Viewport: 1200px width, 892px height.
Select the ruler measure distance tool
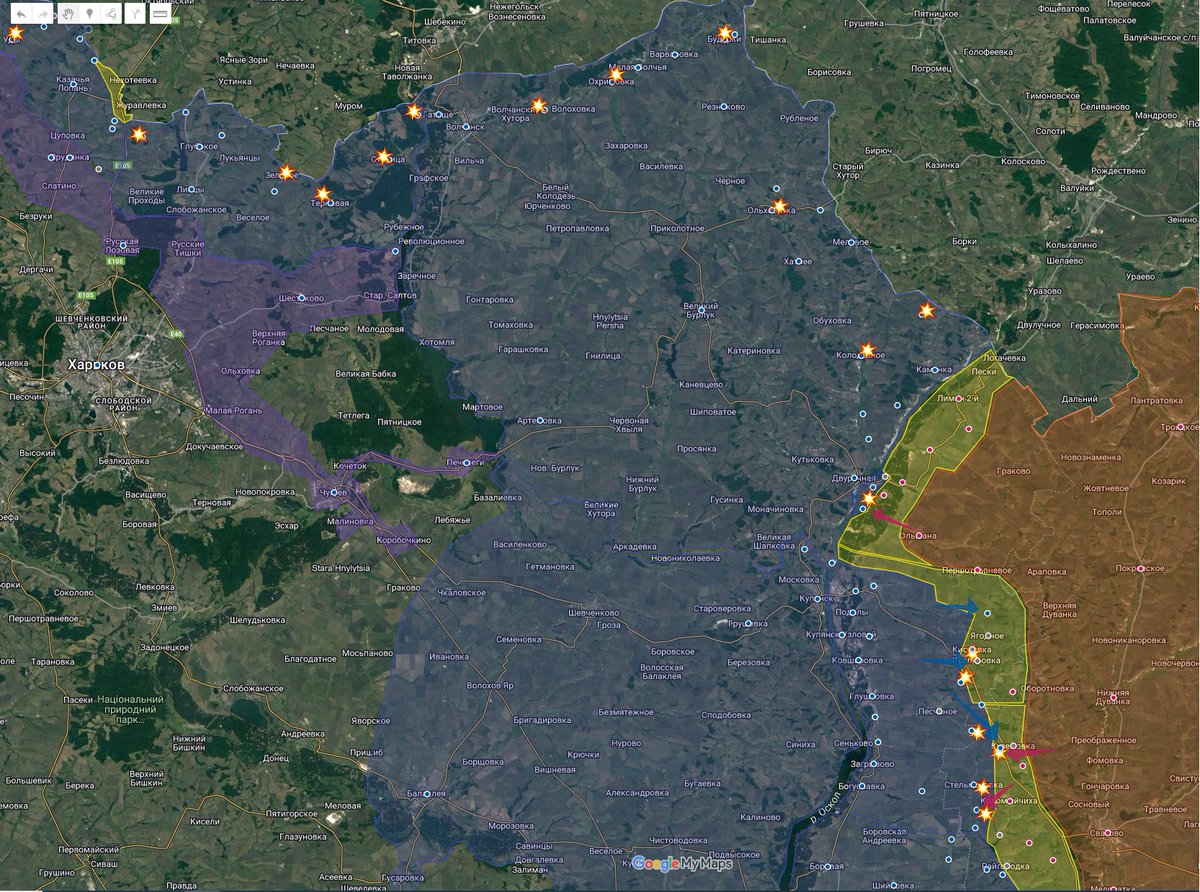click(x=159, y=14)
